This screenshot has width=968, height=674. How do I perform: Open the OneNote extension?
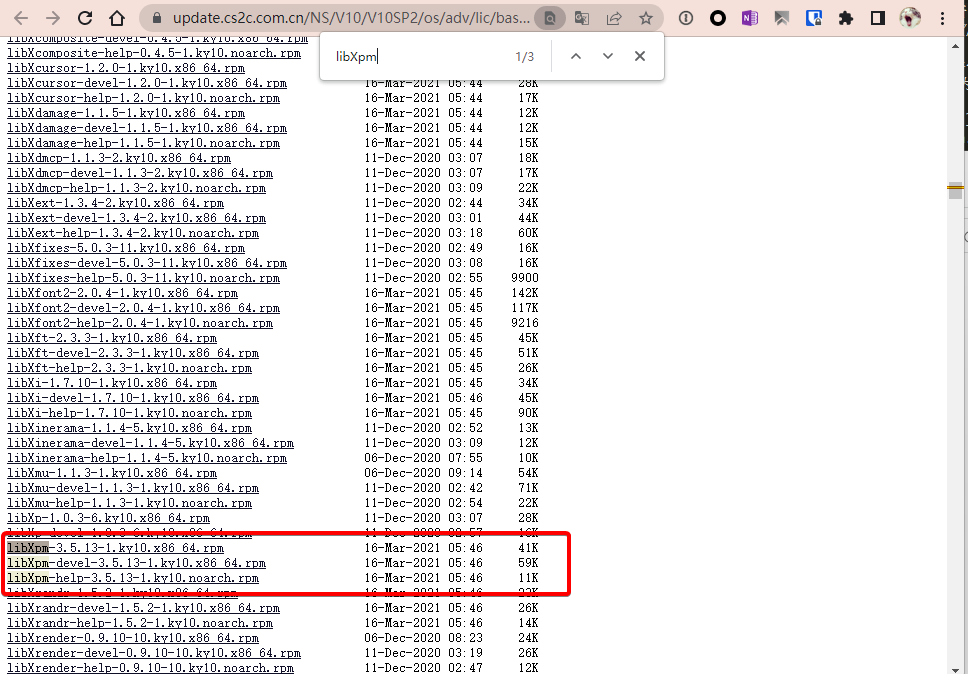(749, 19)
